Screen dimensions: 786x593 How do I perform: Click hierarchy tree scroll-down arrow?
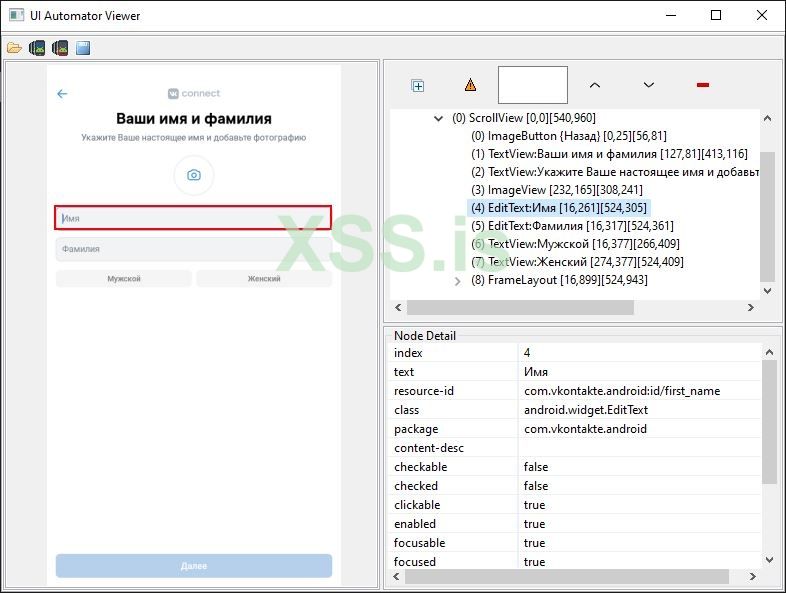point(767,291)
